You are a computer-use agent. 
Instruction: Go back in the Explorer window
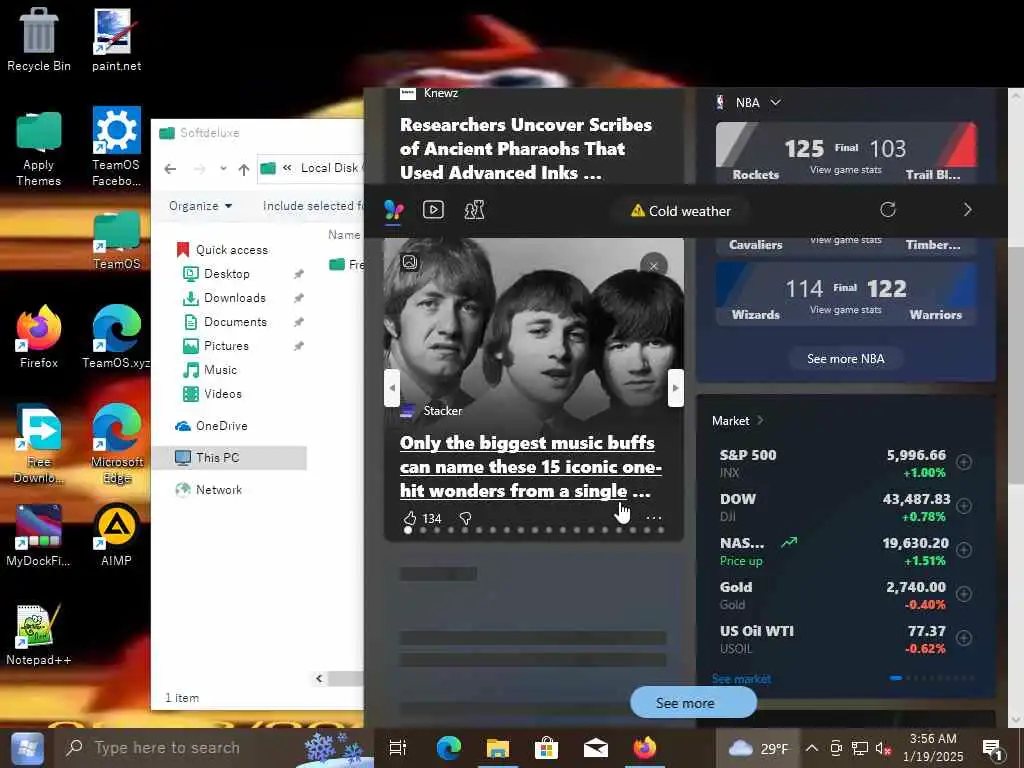170,169
